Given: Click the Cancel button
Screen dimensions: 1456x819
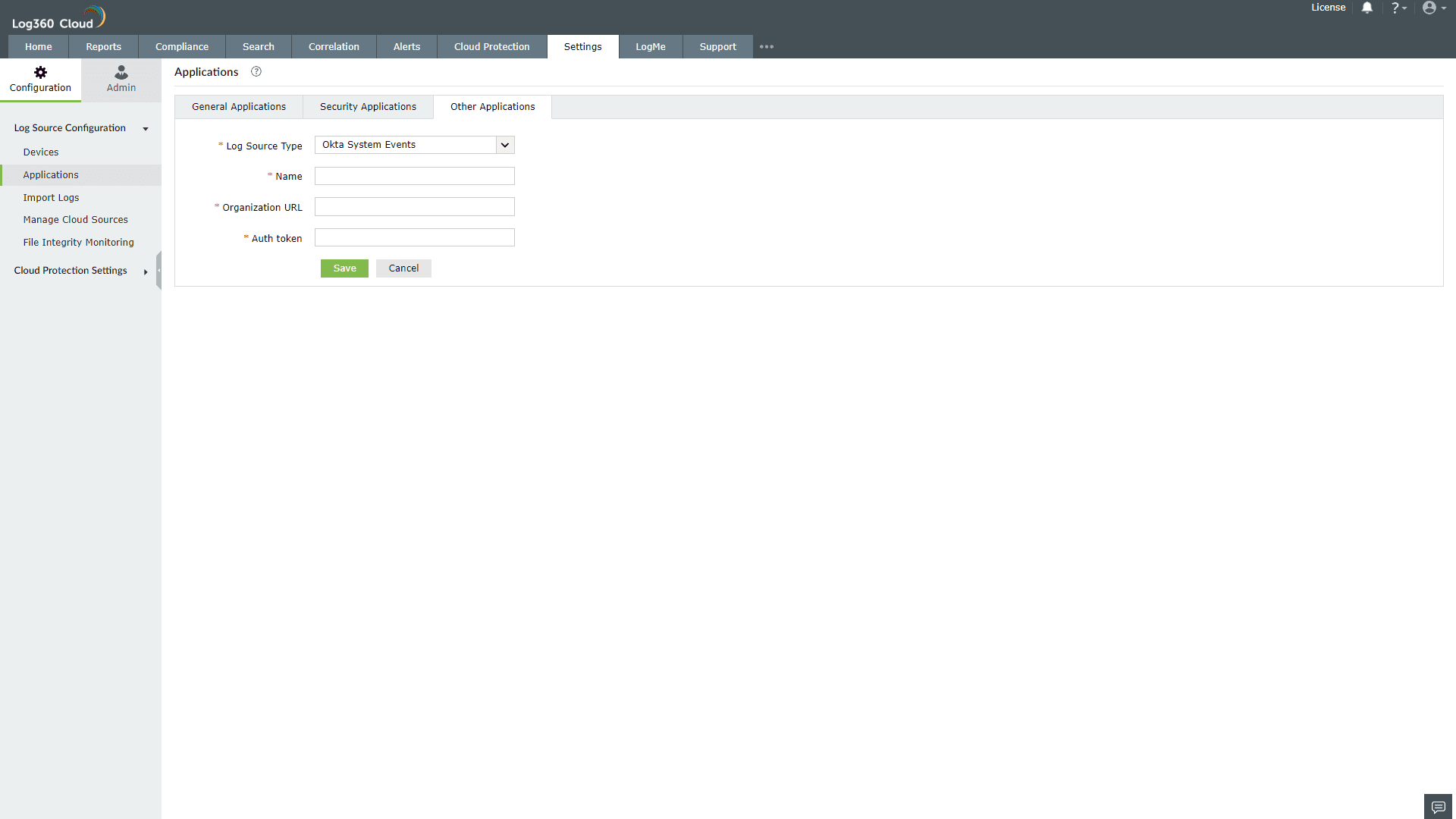Looking at the screenshot, I should pyautogui.click(x=403, y=268).
